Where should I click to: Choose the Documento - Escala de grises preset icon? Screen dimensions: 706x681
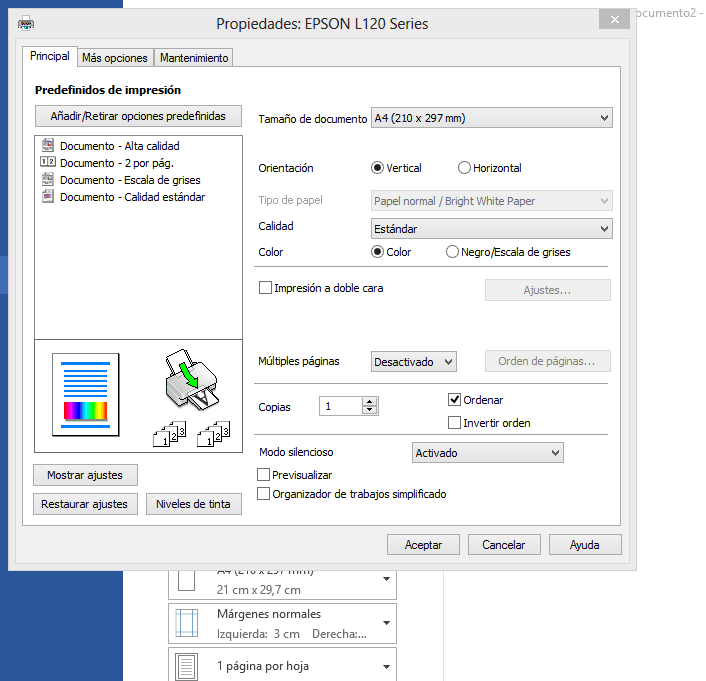[x=47, y=180]
